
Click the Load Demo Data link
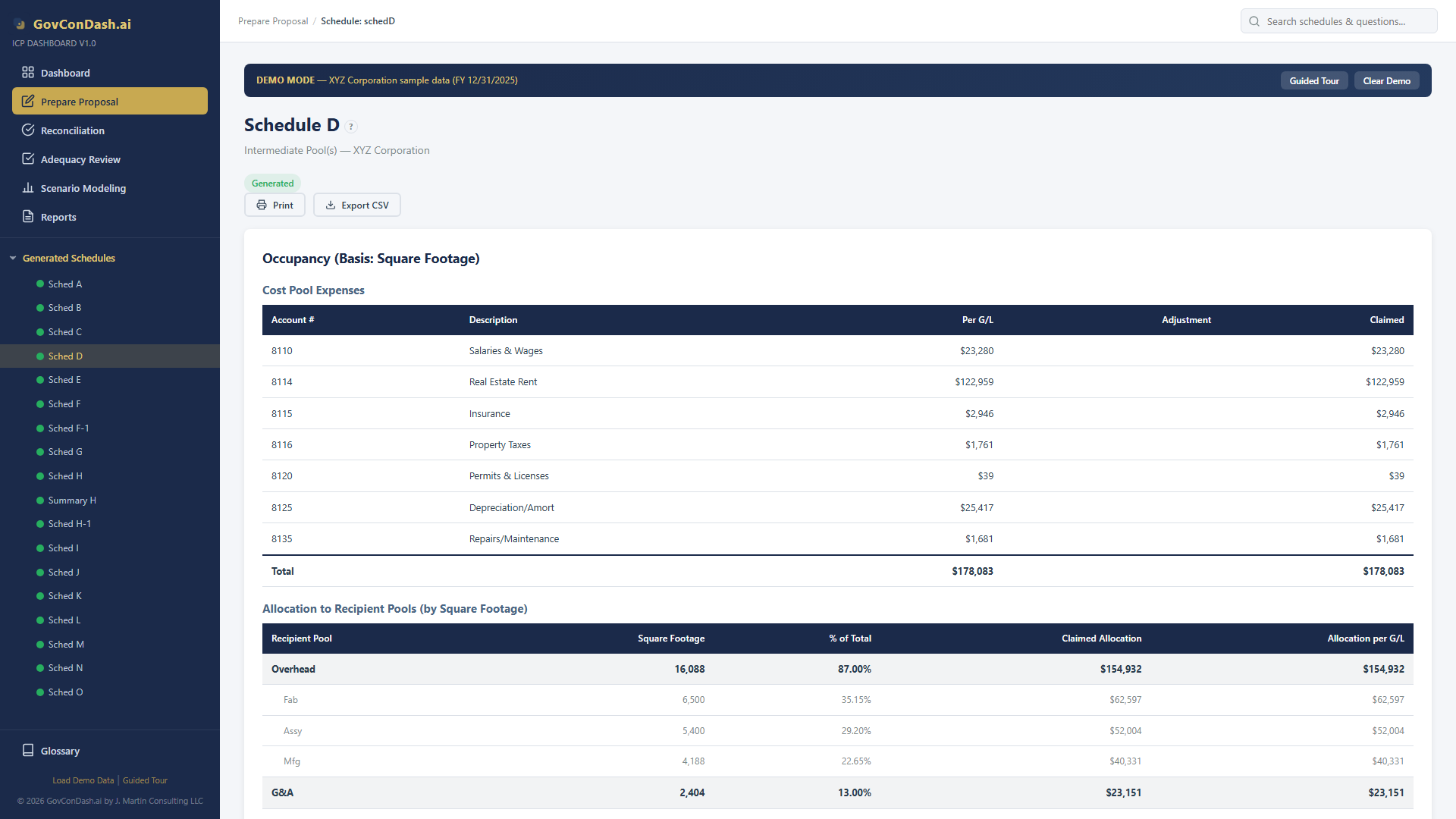[x=83, y=780]
